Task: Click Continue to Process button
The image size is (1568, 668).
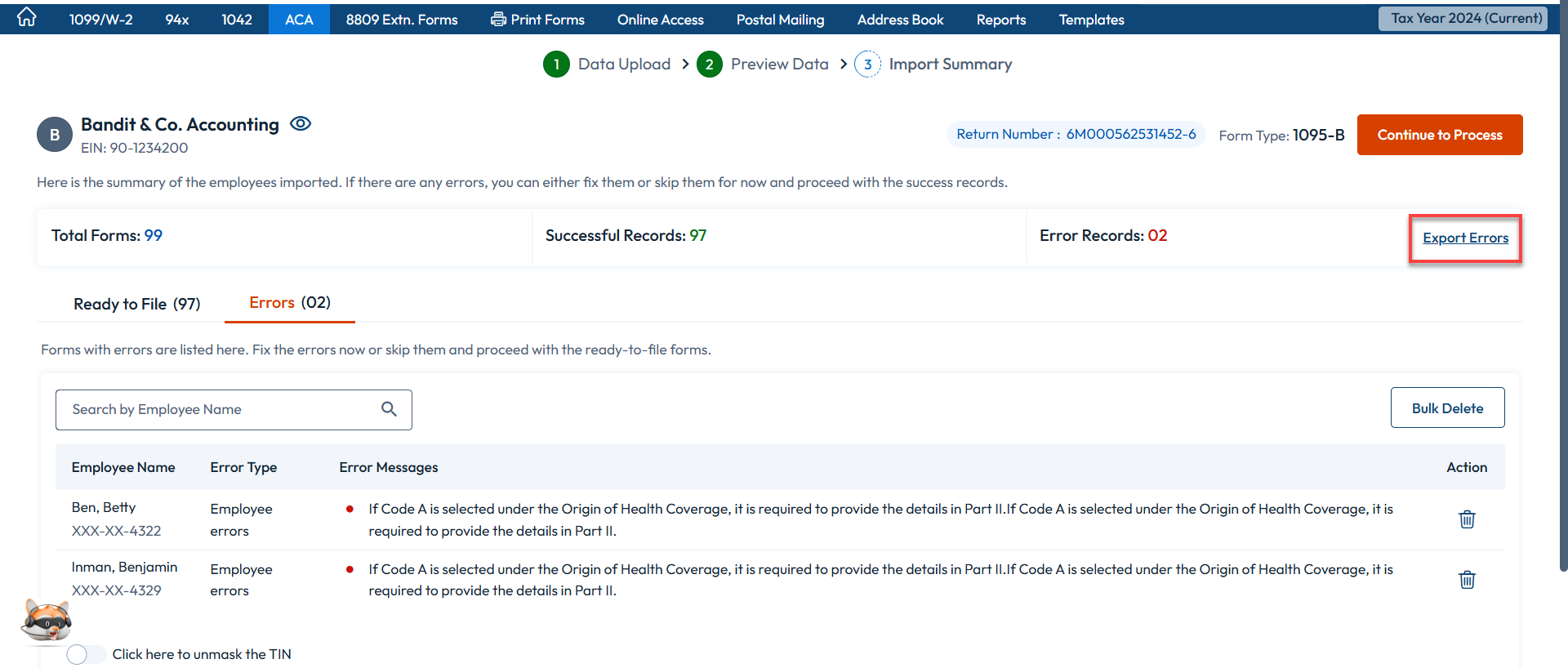Action: (1440, 135)
